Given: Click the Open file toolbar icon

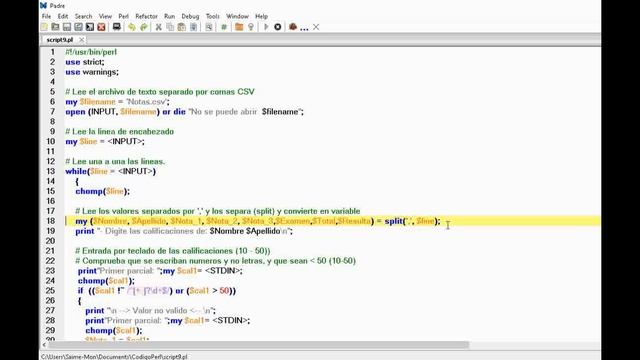Looking at the screenshot, I should coord(55,27).
